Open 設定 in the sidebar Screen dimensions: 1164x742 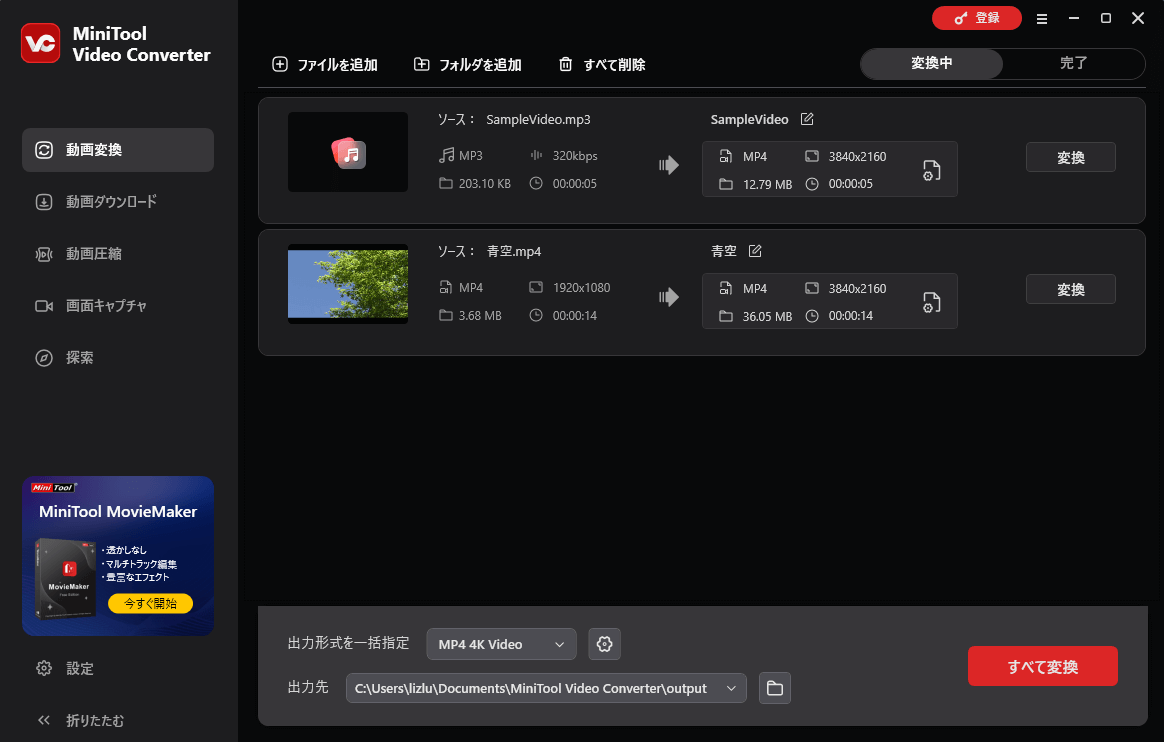tap(65, 669)
